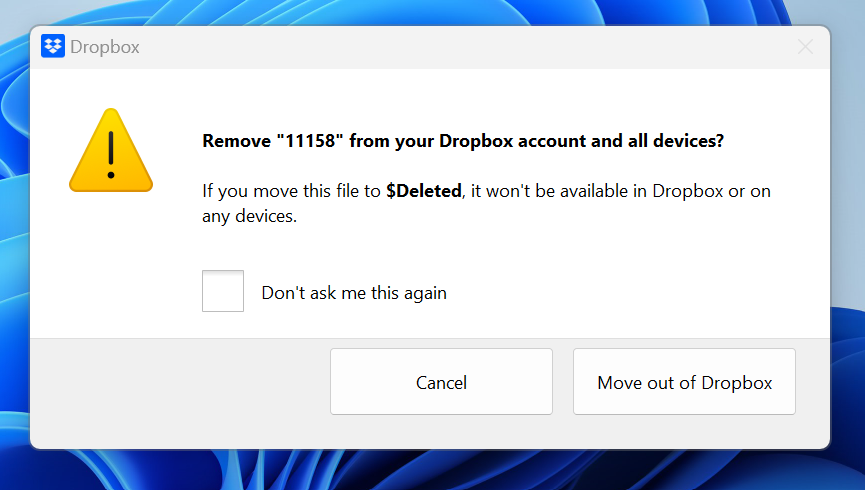Click the "Don't ask me this again" label
Screen dimensions: 865x490
(x=354, y=293)
